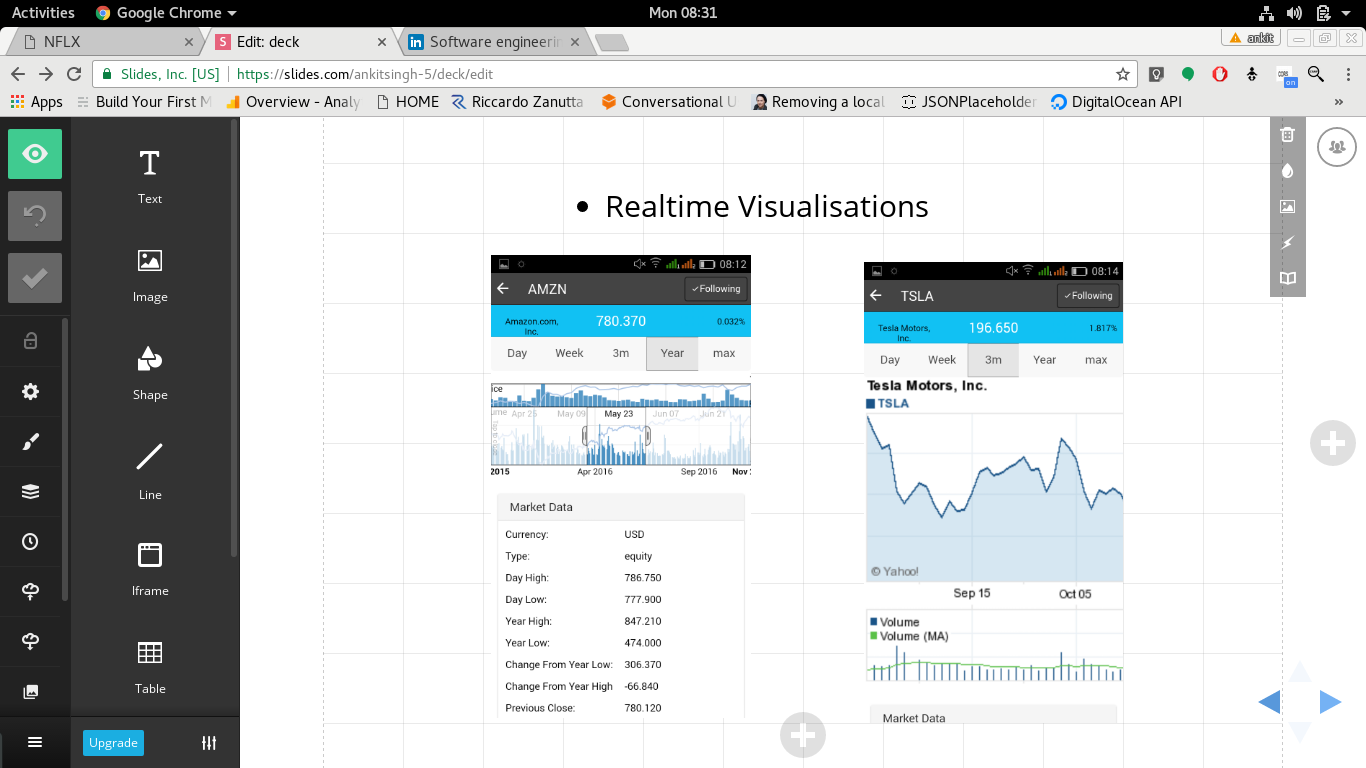Click the Export cloud download icon

[30, 641]
